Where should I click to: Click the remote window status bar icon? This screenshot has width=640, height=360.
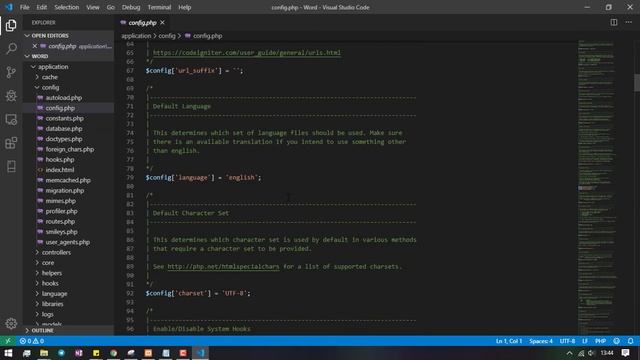coord(8,341)
